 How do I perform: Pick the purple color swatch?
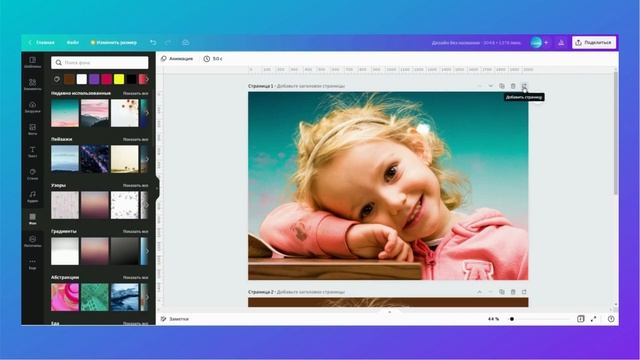point(94,79)
